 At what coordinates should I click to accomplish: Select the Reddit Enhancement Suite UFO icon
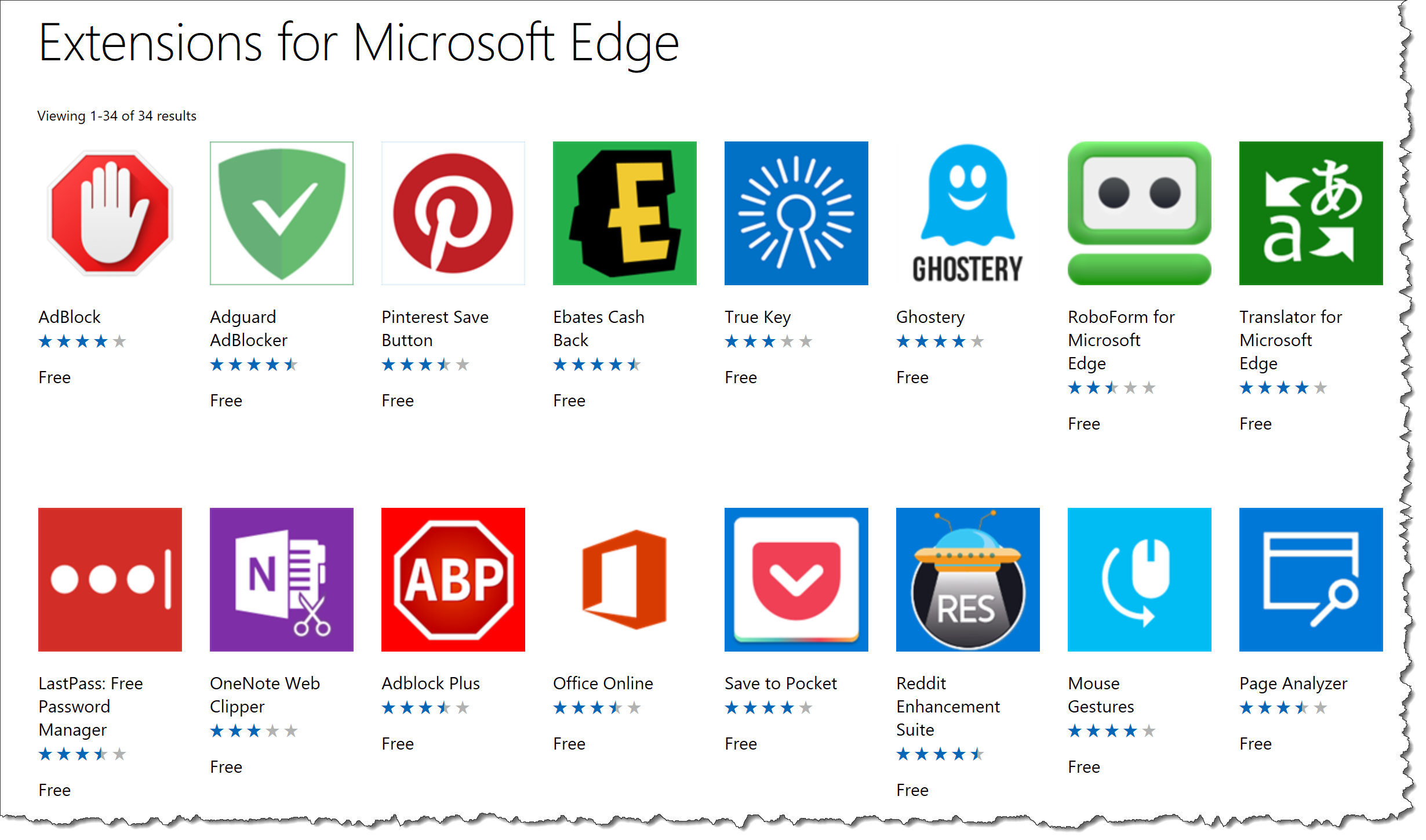tap(967, 579)
